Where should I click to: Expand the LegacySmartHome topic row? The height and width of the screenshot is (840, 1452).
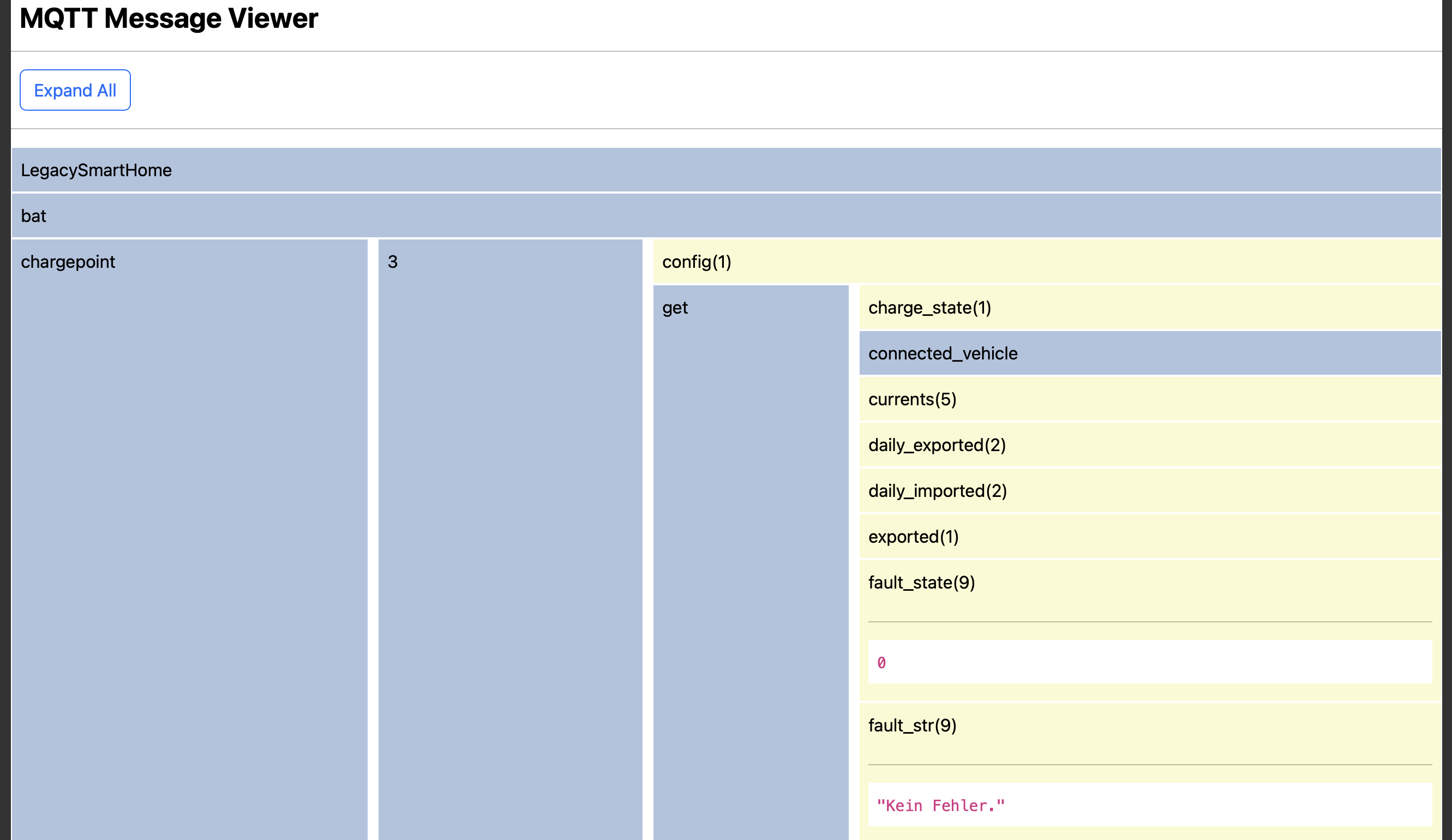[x=96, y=170]
